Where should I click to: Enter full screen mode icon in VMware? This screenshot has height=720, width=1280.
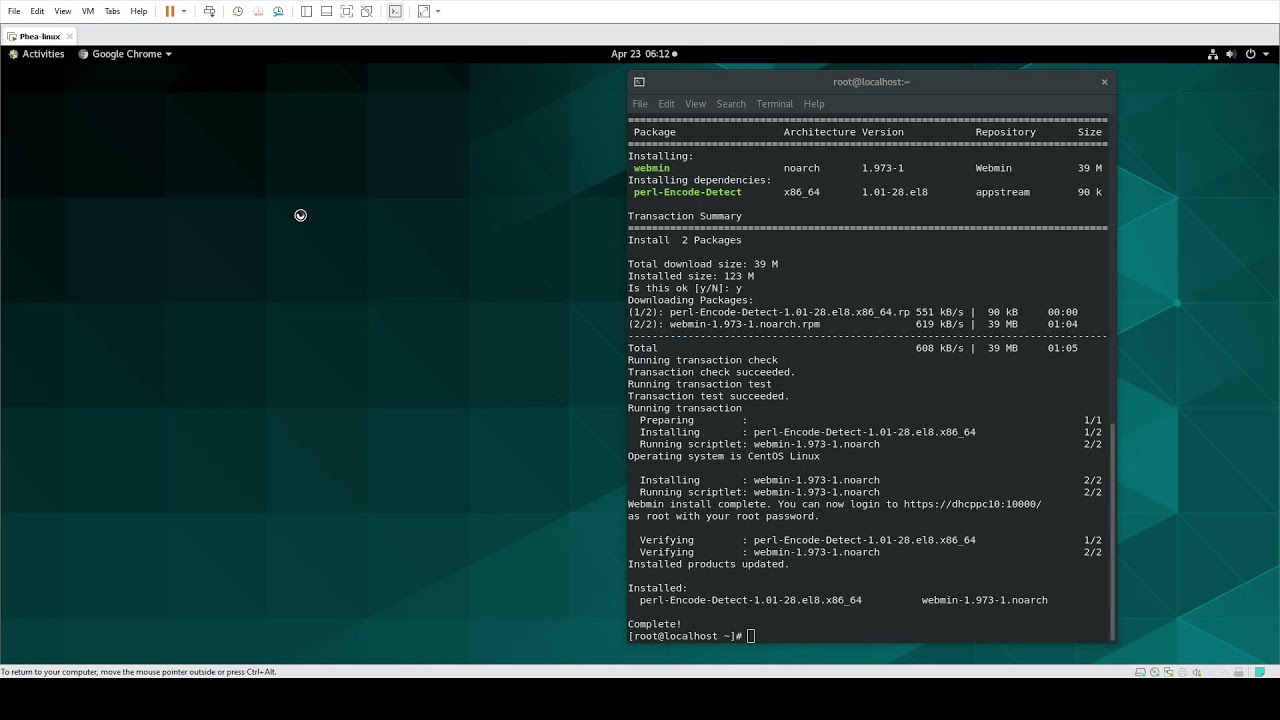[x=347, y=11]
